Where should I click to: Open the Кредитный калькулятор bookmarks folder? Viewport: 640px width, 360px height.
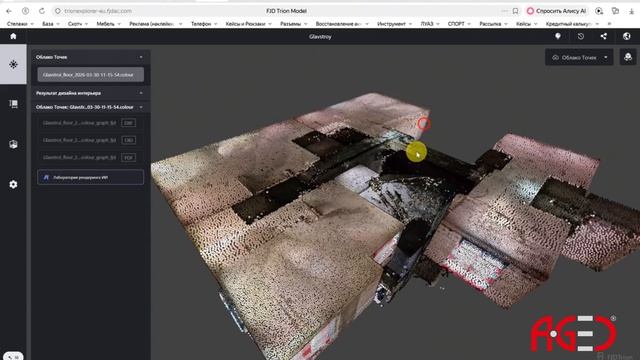click(x=572, y=24)
